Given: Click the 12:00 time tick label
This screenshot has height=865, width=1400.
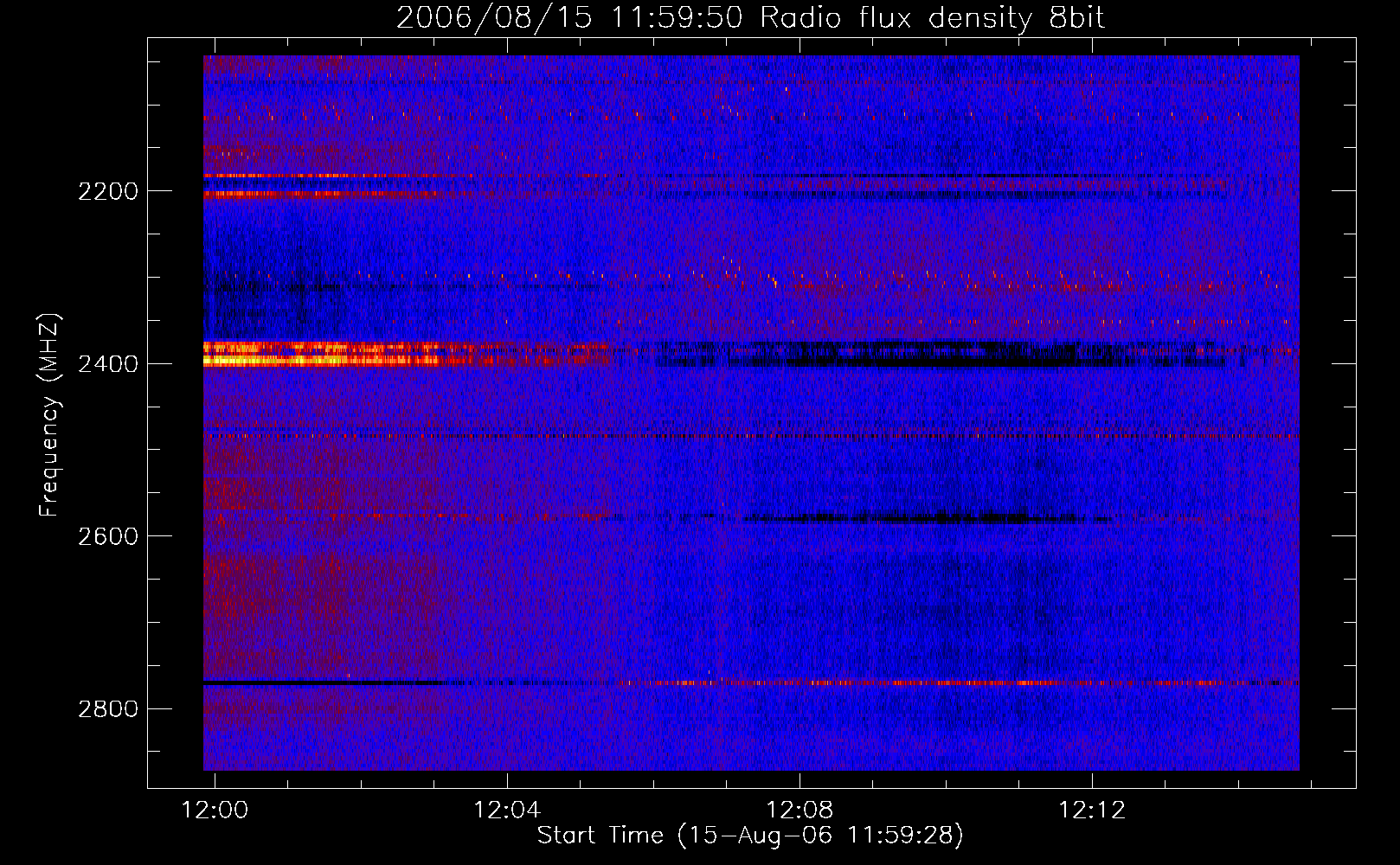Looking at the screenshot, I should click(x=215, y=810).
